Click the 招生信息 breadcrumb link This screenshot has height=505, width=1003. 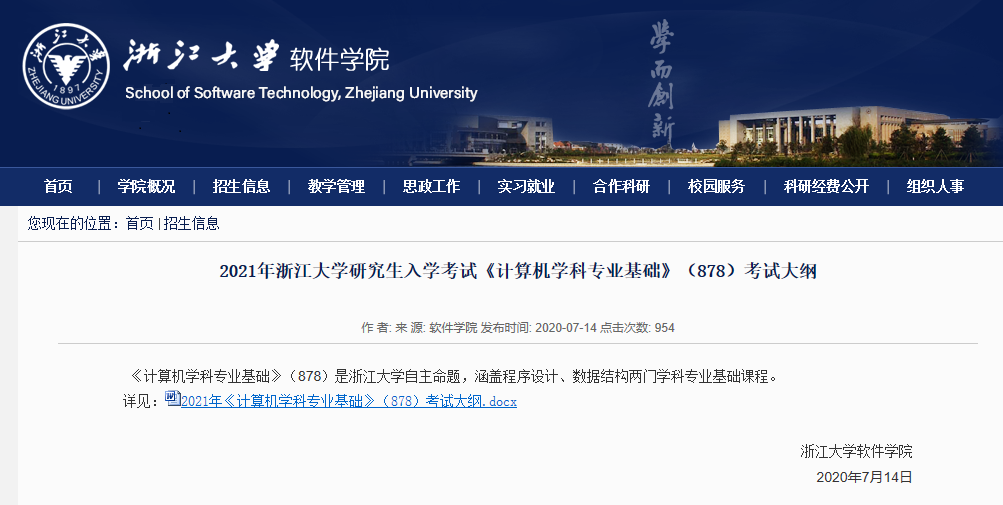191,223
